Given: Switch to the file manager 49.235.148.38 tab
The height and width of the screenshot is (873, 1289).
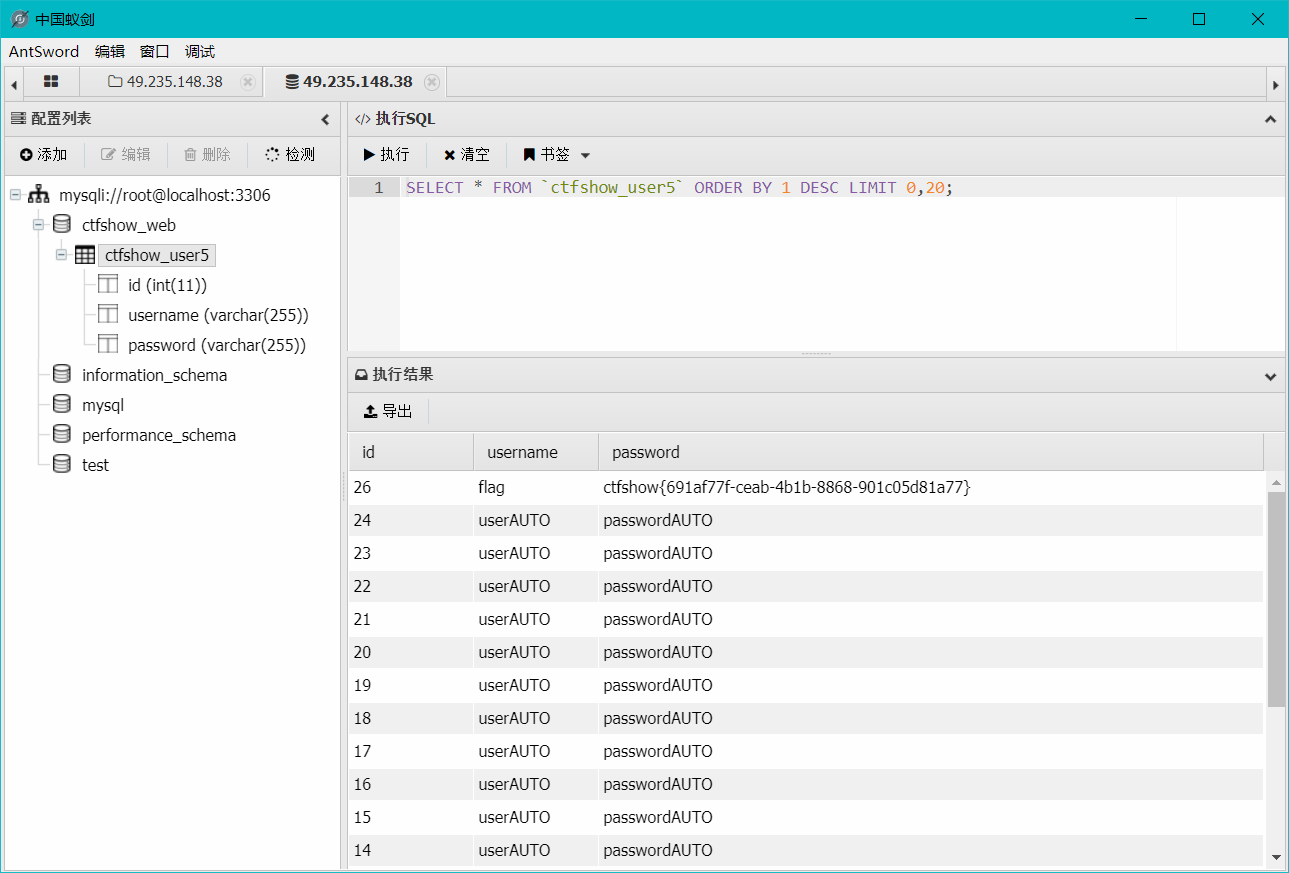Looking at the screenshot, I should click(x=165, y=82).
